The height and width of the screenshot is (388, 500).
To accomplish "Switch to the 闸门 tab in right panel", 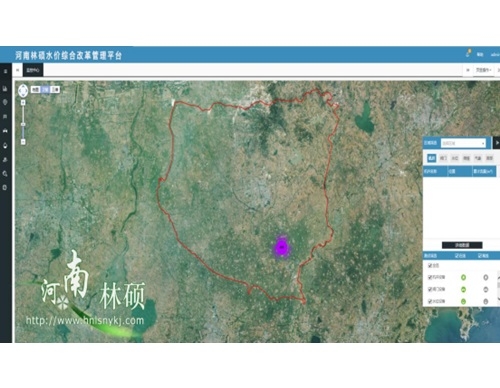I will tap(443, 158).
